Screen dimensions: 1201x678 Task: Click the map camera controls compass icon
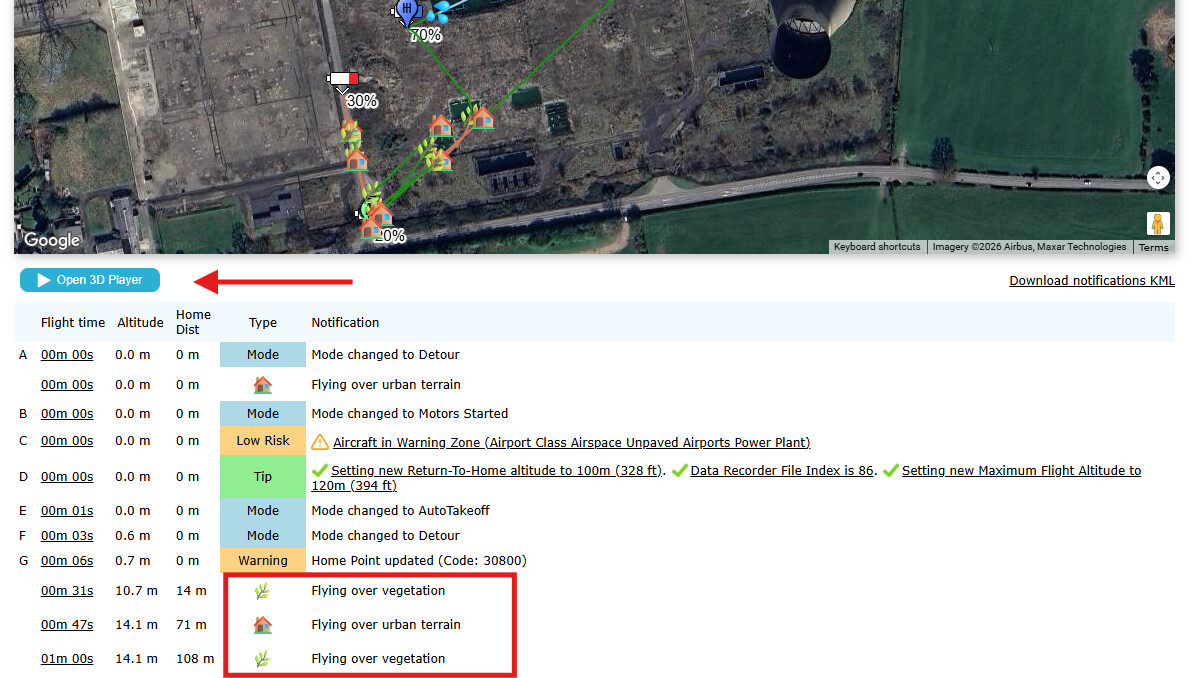click(1157, 178)
